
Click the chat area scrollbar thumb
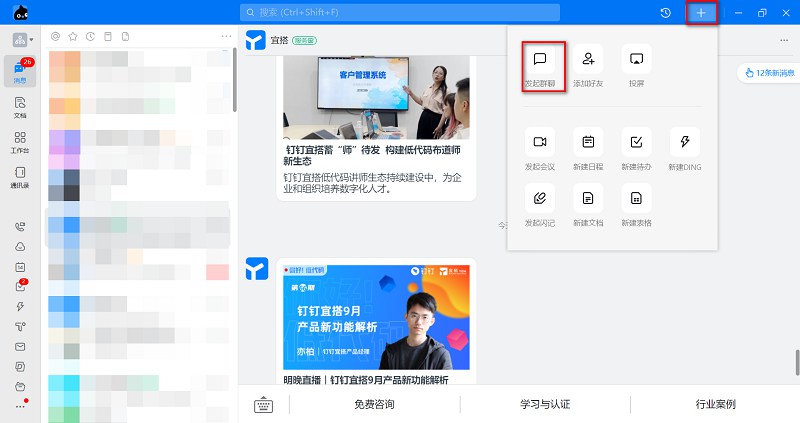797,363
